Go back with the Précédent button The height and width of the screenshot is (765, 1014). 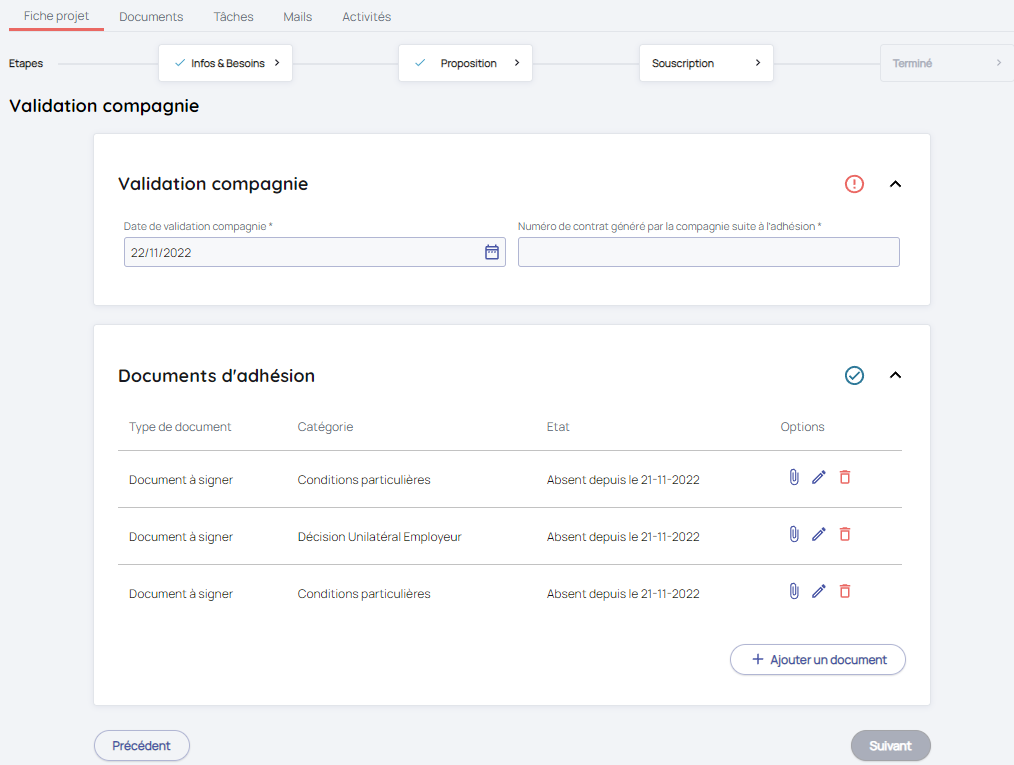point(141,746)
